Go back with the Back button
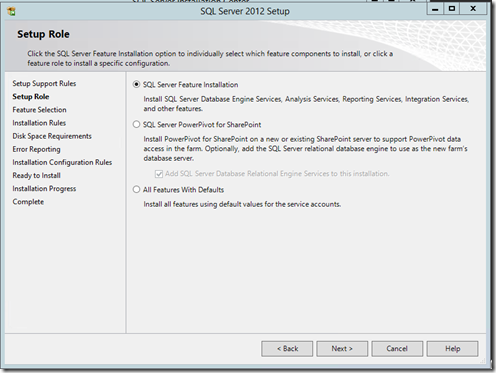496x373 pixels. coord(287,349)
